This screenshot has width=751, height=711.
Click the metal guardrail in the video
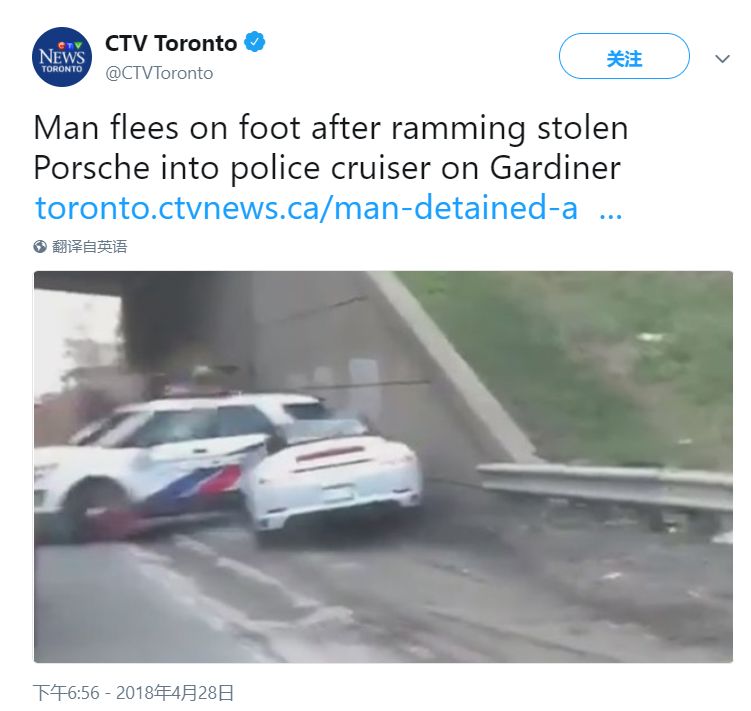pyautogui.click(x=606, y=485)
